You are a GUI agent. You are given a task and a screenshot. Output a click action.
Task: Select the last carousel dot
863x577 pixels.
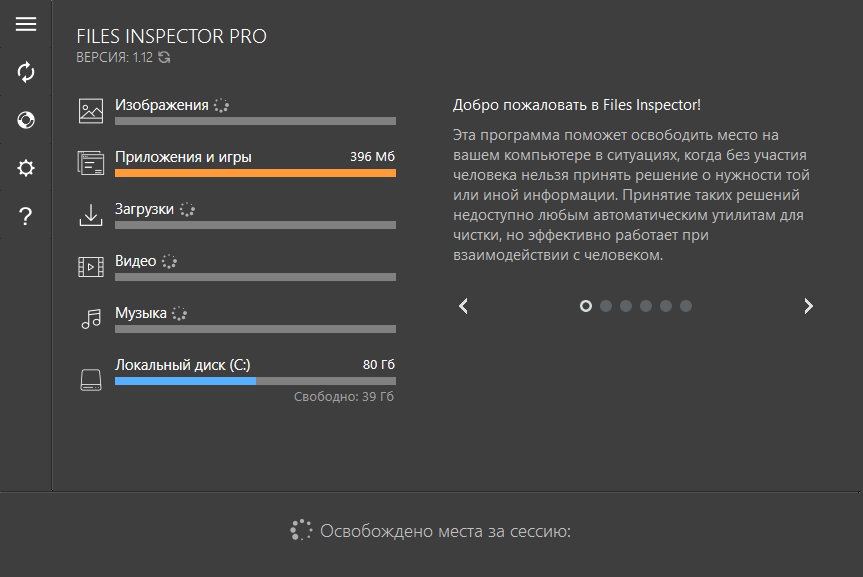(x=686, y=306)
